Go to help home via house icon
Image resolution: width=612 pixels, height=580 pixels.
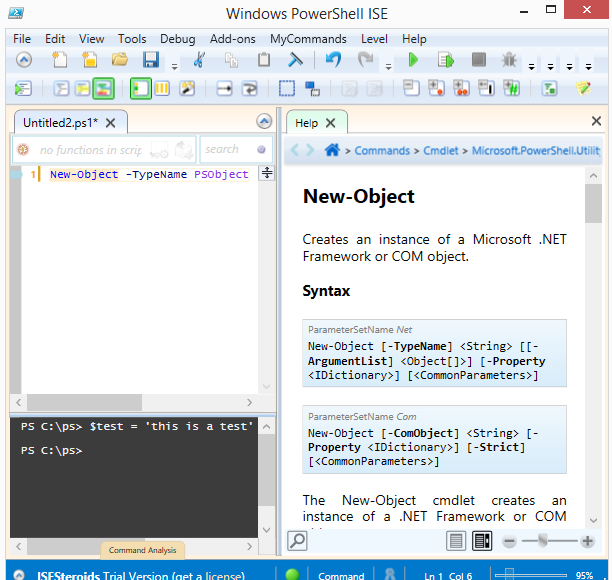(332, 150)
